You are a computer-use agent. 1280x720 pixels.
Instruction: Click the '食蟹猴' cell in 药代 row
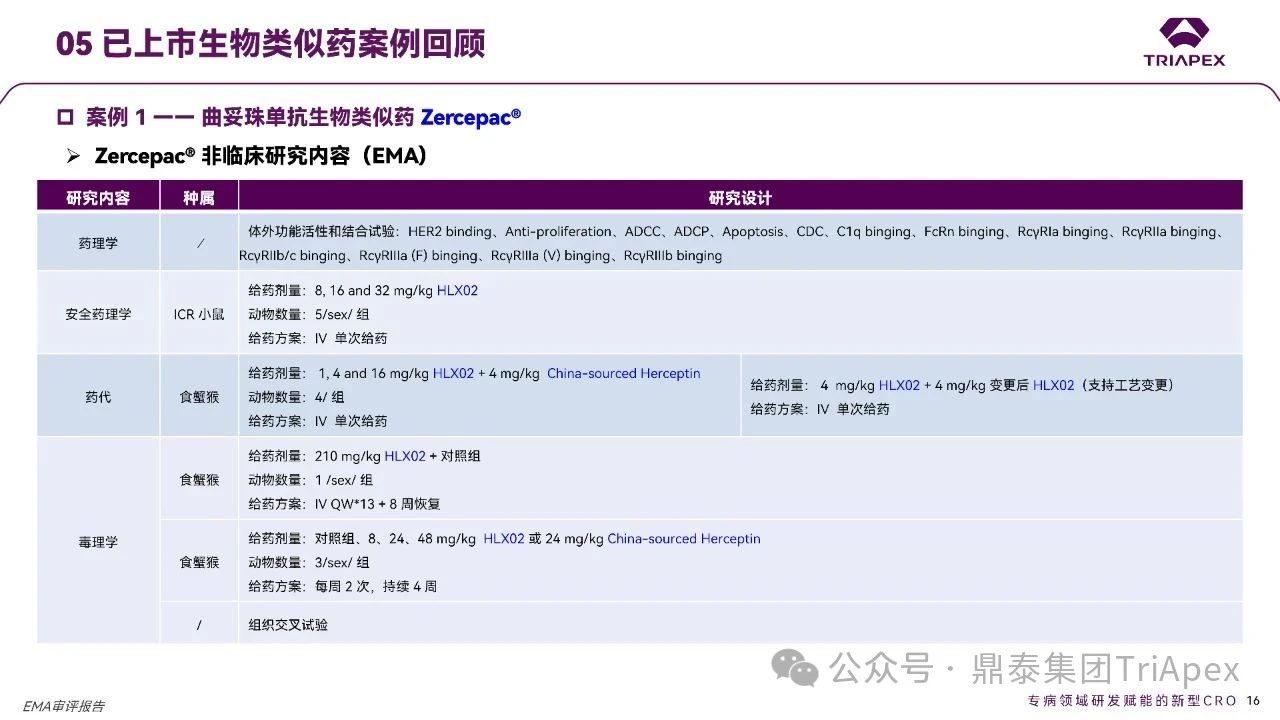click(x=199, y=397)
